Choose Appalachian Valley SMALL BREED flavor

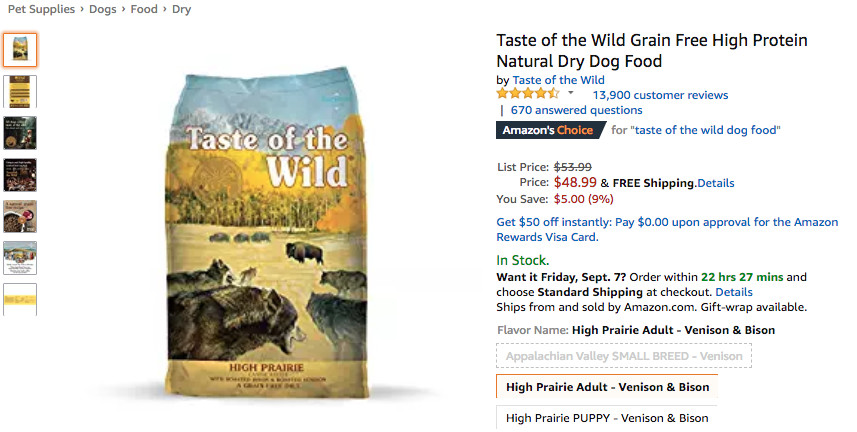click(x=624, y=356)
